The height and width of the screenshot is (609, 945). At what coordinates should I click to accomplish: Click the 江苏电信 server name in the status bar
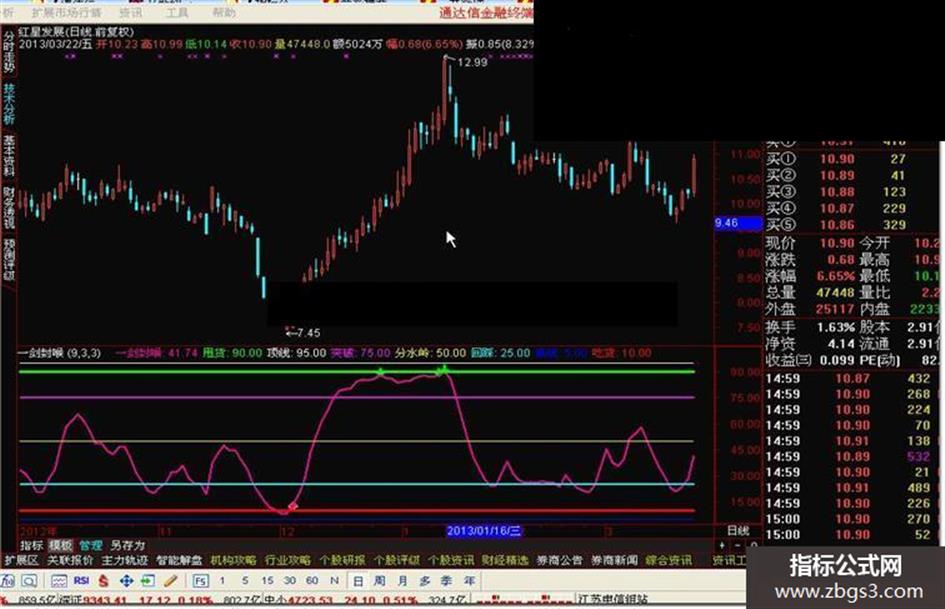[613, 600]
